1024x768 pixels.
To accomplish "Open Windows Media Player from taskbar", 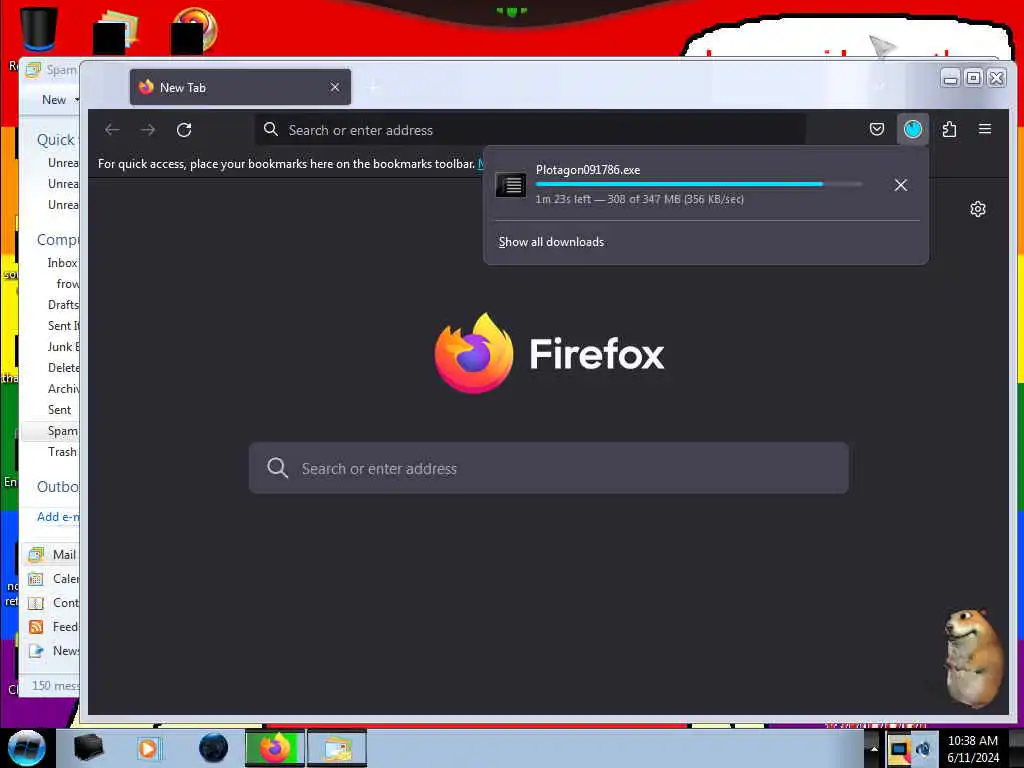I will tap(148, 748).
